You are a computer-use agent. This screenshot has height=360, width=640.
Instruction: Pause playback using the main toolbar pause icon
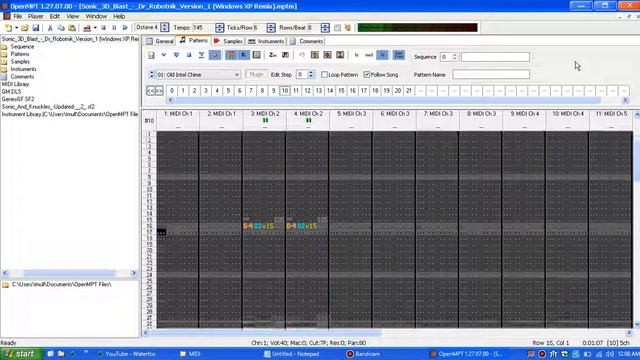(114, 28)
